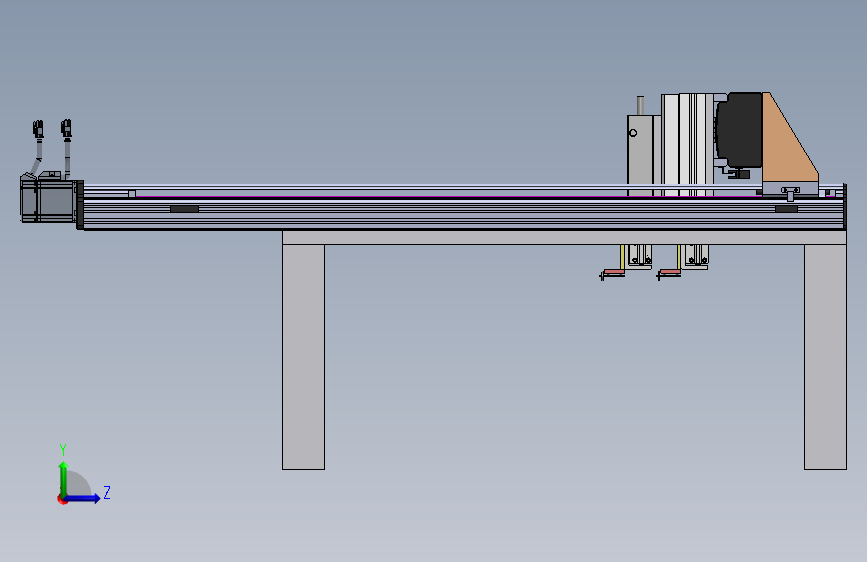This screenshot has height=562, width=867.
Task: Select the black motor on the carriage
Action: [x=739, y=129]
